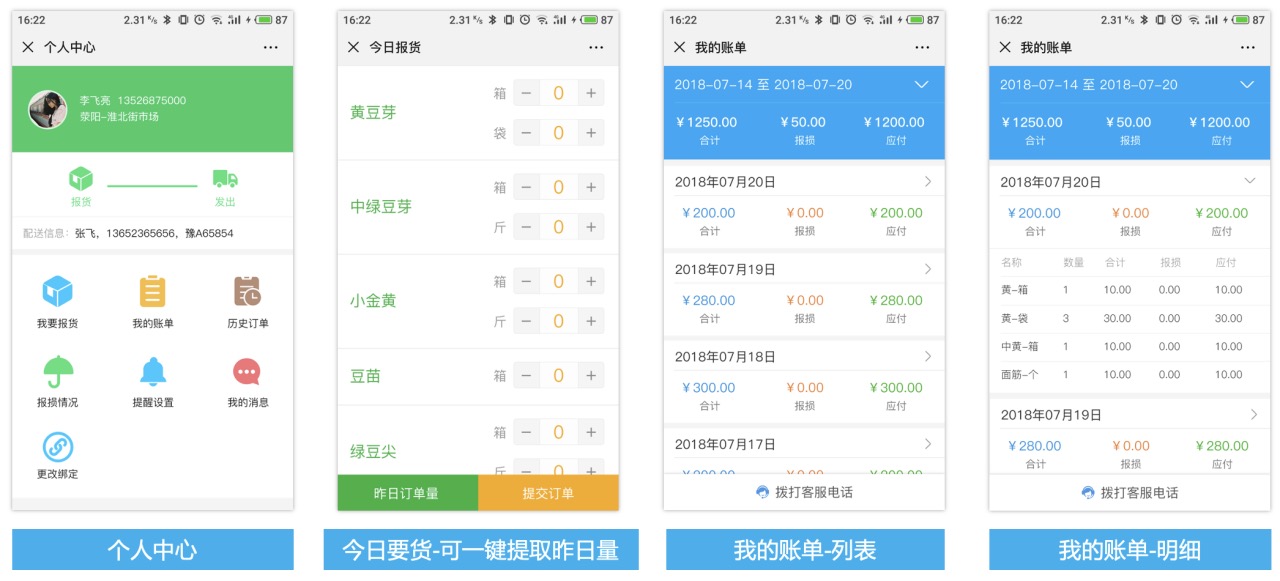Click ¥280.00 应付 for 07月19日 in list
The height and width of the screenshot is (581, 1280).
[x=897, y=300]
